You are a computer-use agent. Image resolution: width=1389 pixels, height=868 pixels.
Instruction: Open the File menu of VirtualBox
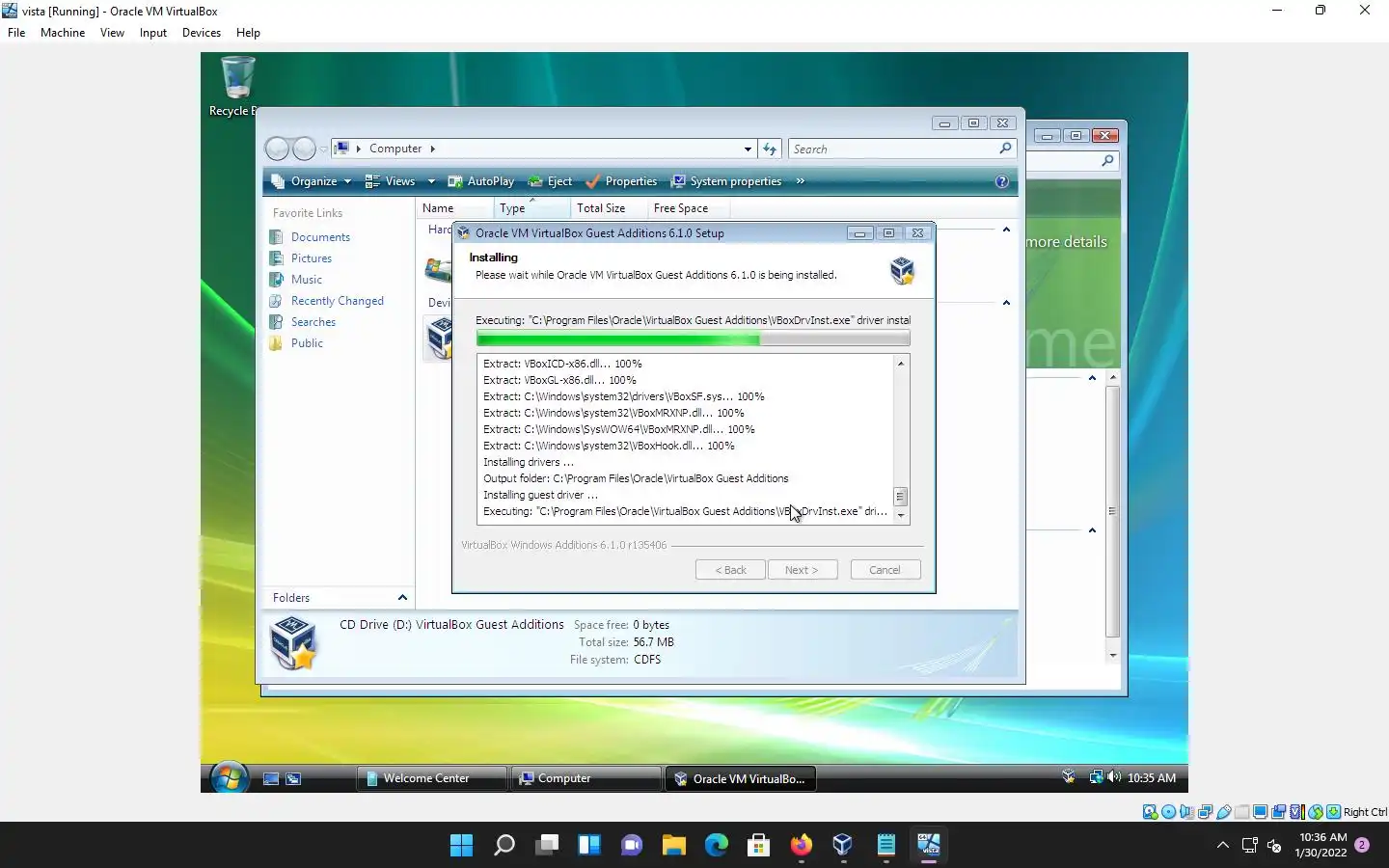pos(16,33)
